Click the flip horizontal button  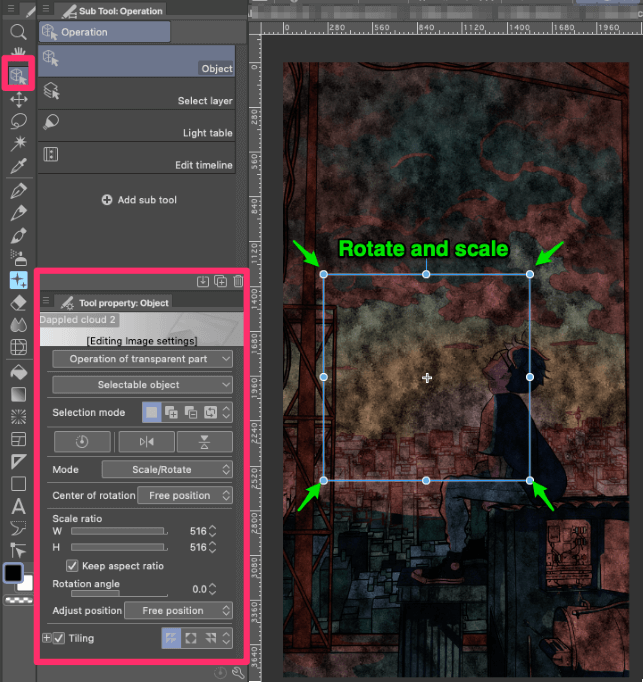click(x=147, y=442)
